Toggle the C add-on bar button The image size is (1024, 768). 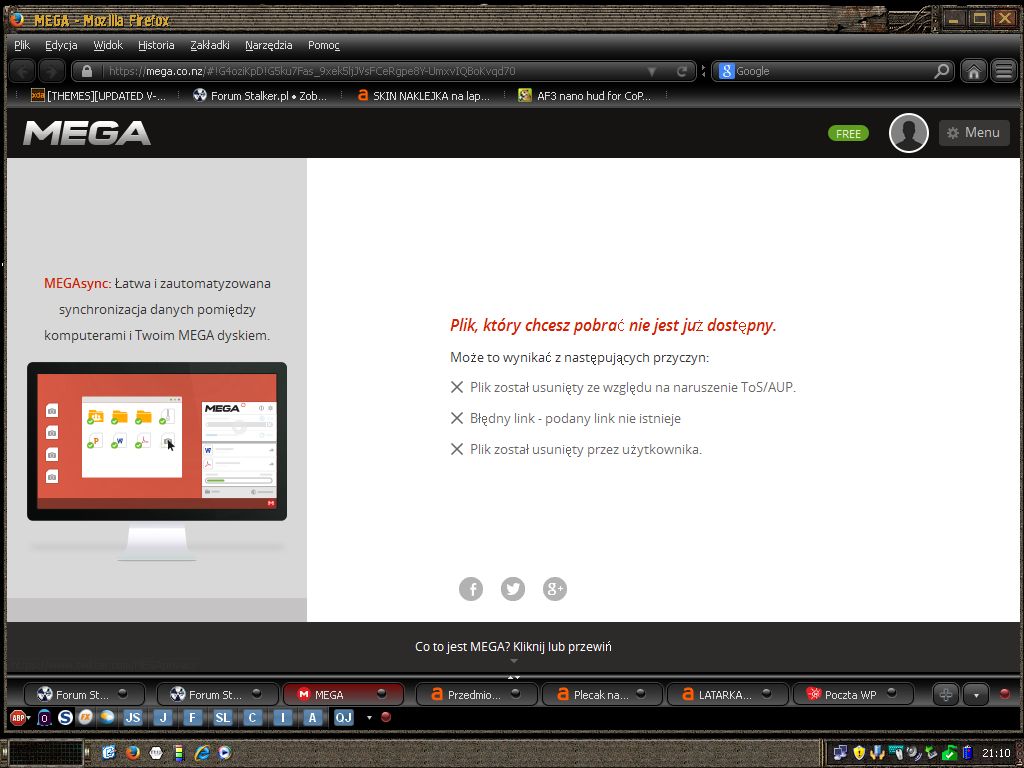(x=252, y=718)
